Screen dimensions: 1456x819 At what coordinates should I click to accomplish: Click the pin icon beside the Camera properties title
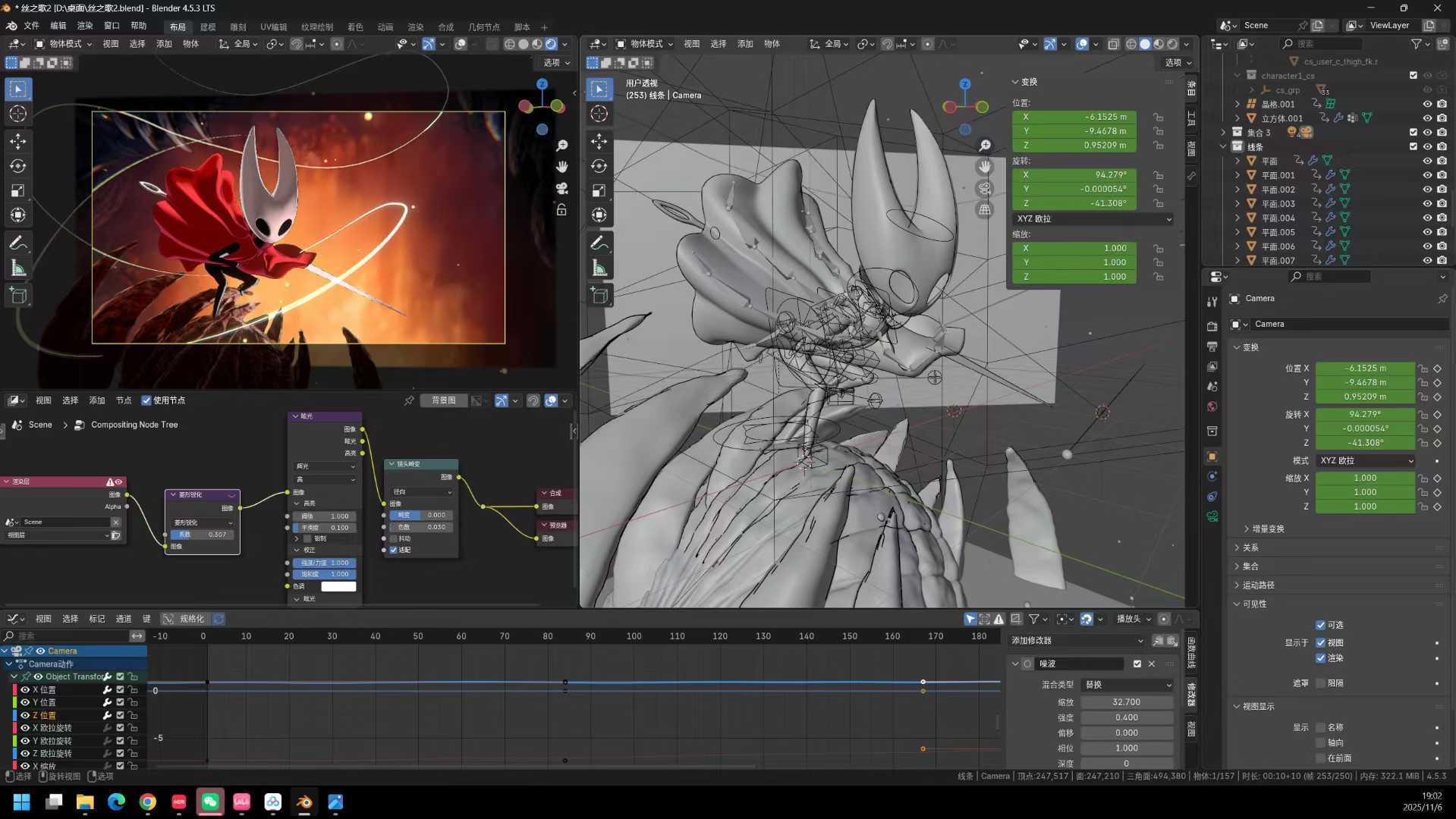point(1442,299)
